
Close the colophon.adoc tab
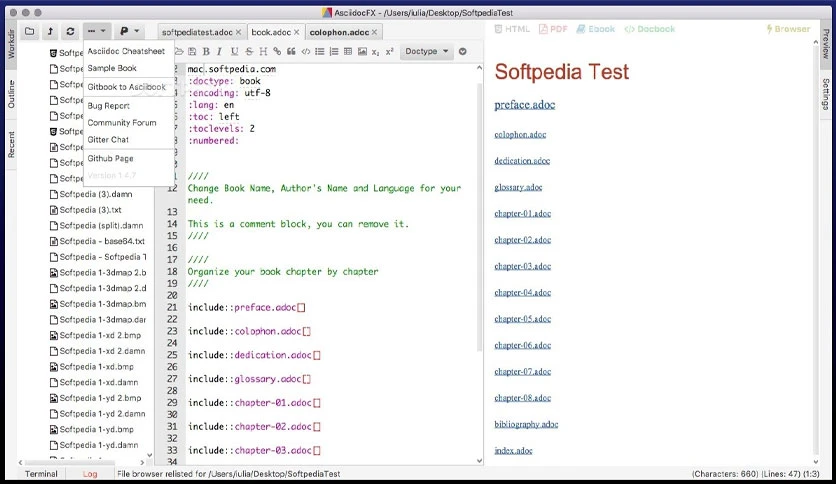click(374, 33)
